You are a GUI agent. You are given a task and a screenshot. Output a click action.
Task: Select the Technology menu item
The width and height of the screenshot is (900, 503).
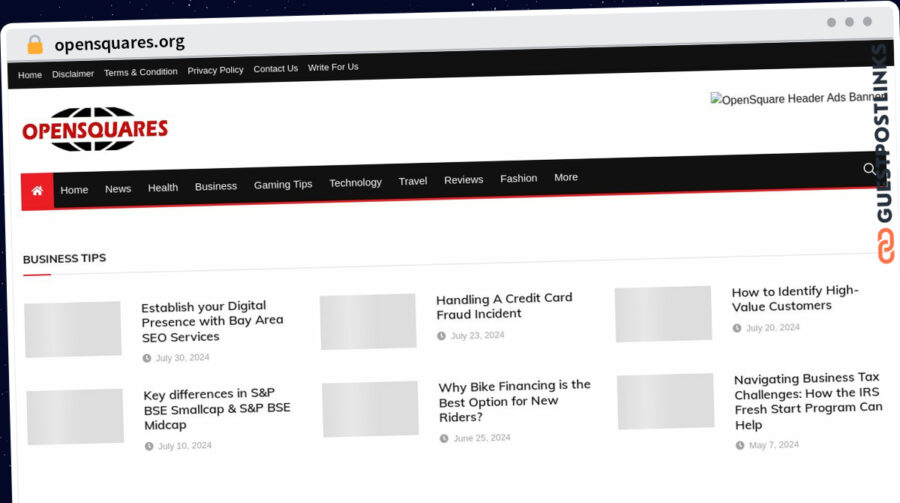355,183
